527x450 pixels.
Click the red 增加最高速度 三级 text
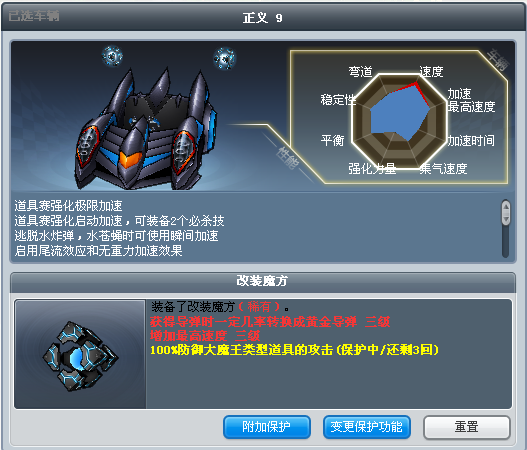(205, 336)
